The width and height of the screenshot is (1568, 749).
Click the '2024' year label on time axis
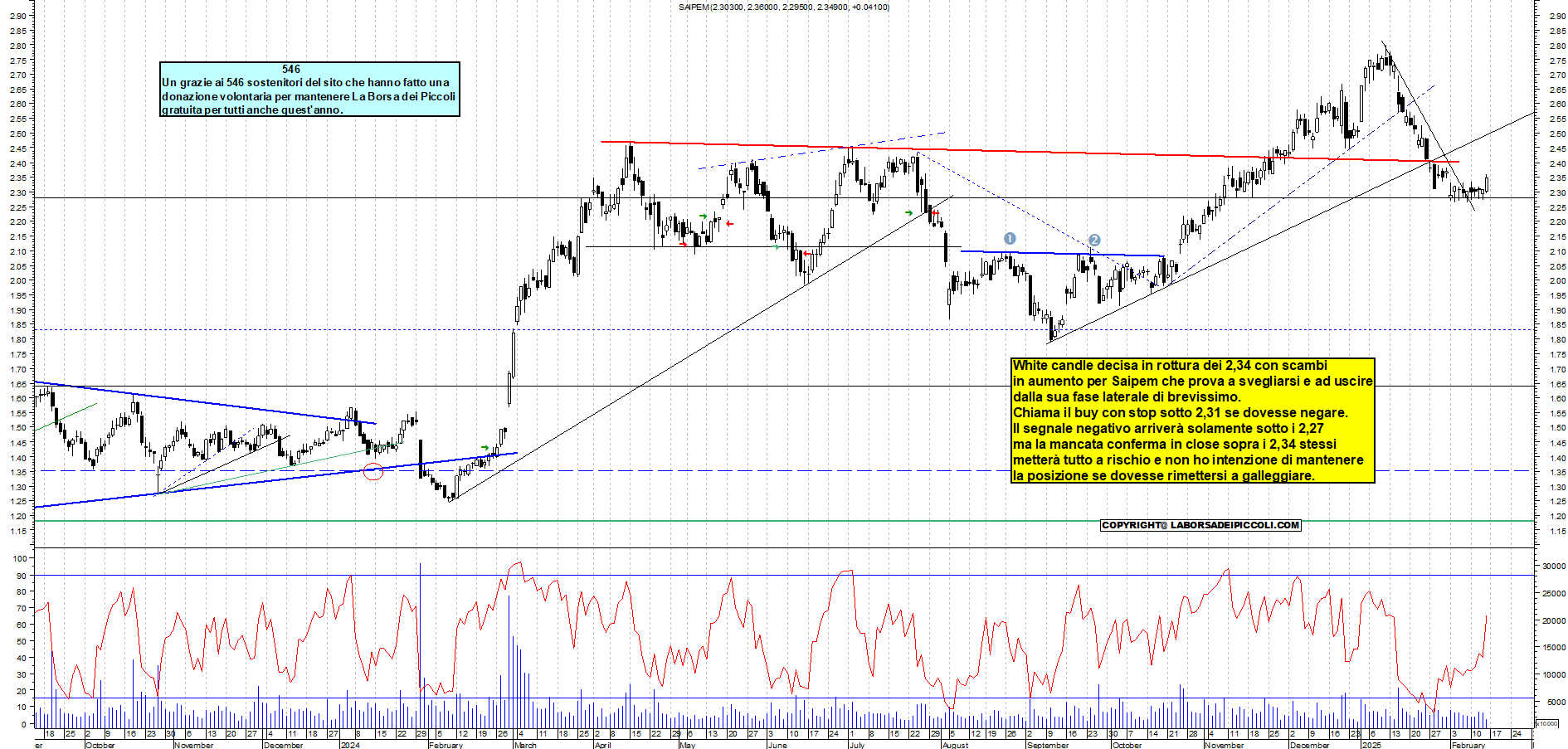pos(350,745)
